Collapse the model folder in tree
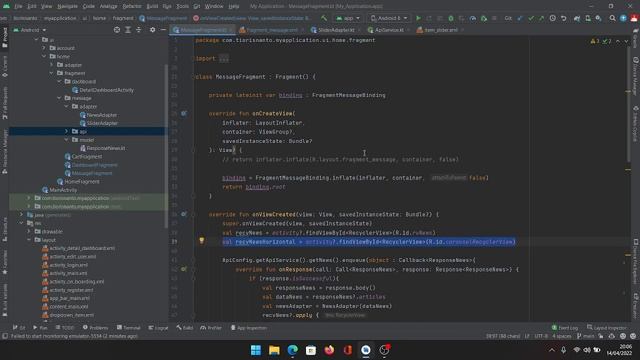 (x=67, y=140)
